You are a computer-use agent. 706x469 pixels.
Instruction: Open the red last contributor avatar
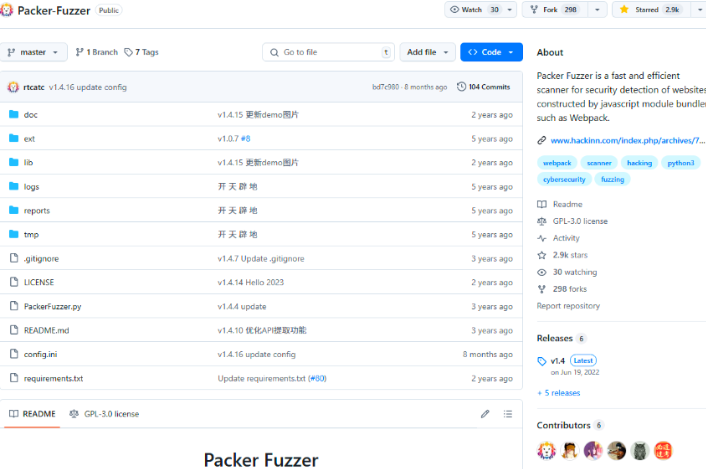point(663,451)
